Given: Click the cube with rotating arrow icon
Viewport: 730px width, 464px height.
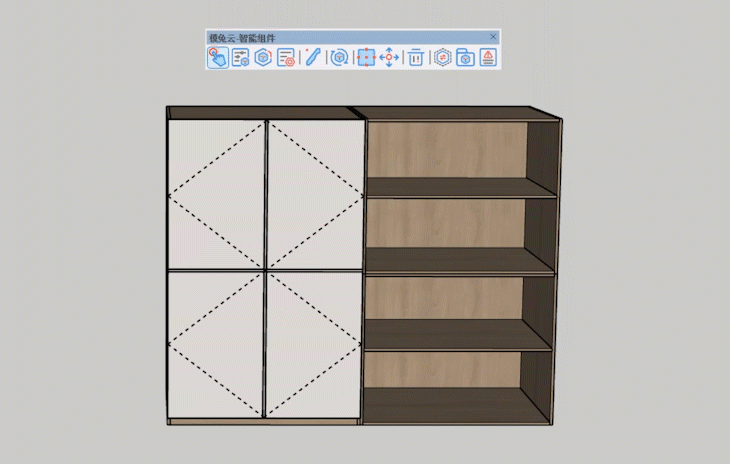Looking at the screenshot, I should pyautogui.click(x=263, y=58).
